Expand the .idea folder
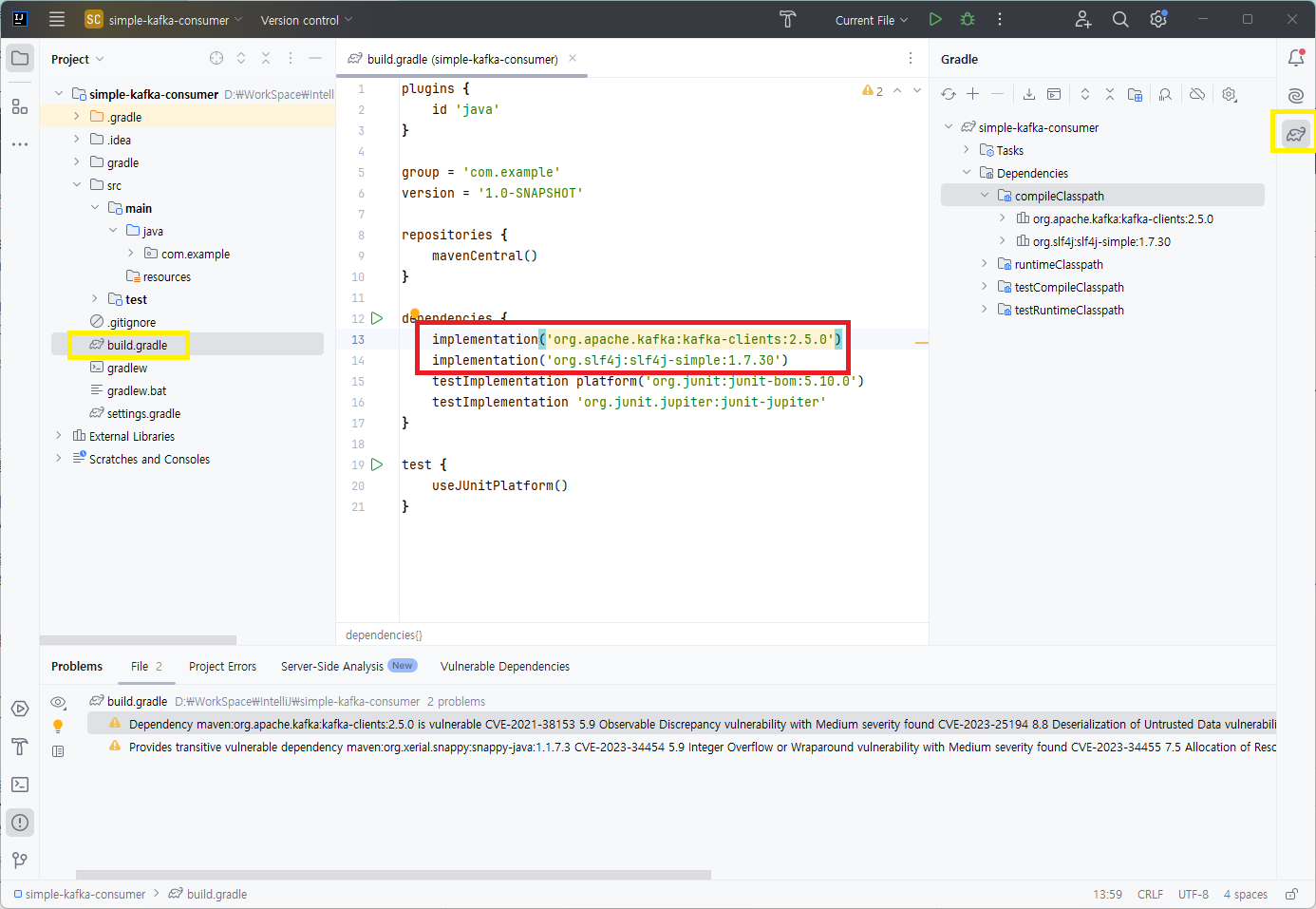This screenshot has width=1316, height=909. coord(77,139)
